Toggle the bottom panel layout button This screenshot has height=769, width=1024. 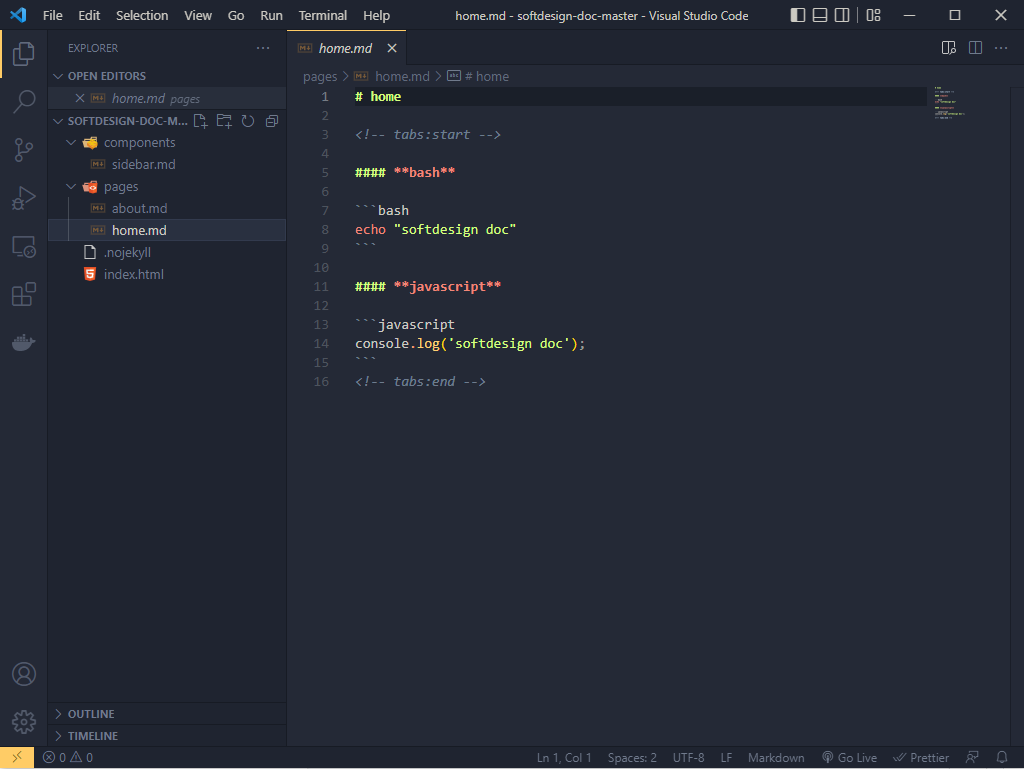click(820, 15)
